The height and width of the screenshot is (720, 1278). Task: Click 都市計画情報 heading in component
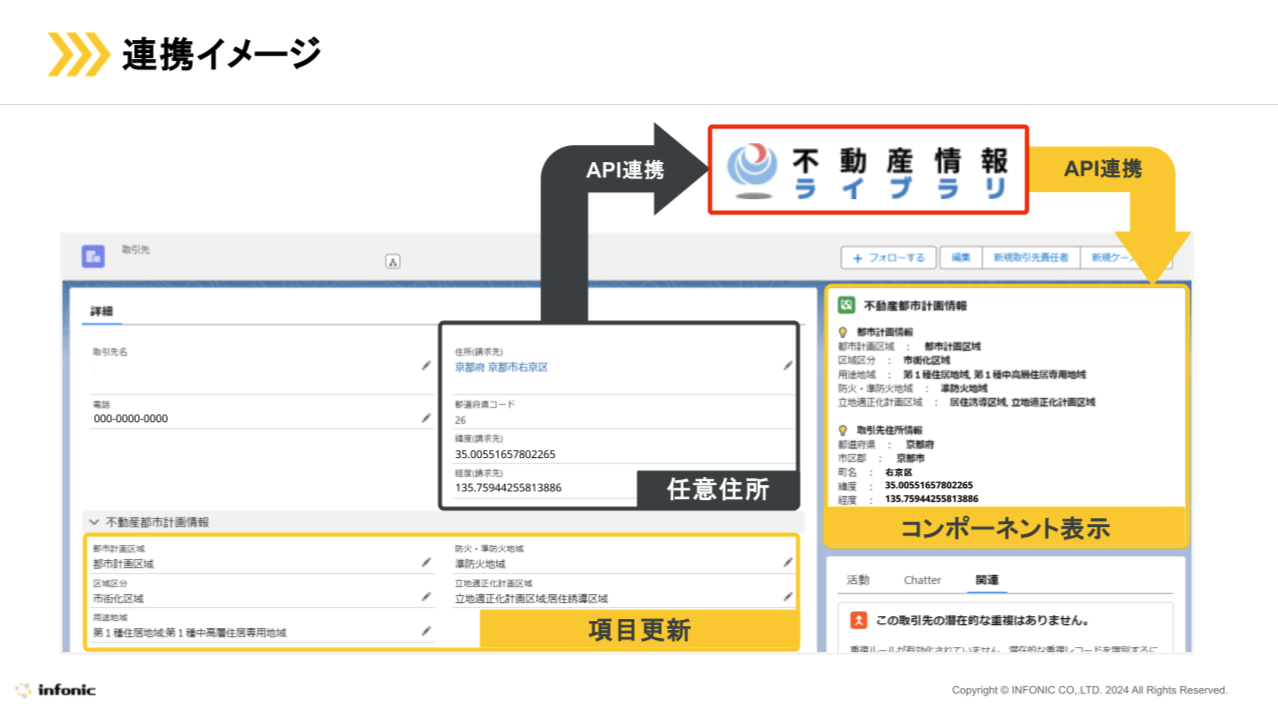885,332
